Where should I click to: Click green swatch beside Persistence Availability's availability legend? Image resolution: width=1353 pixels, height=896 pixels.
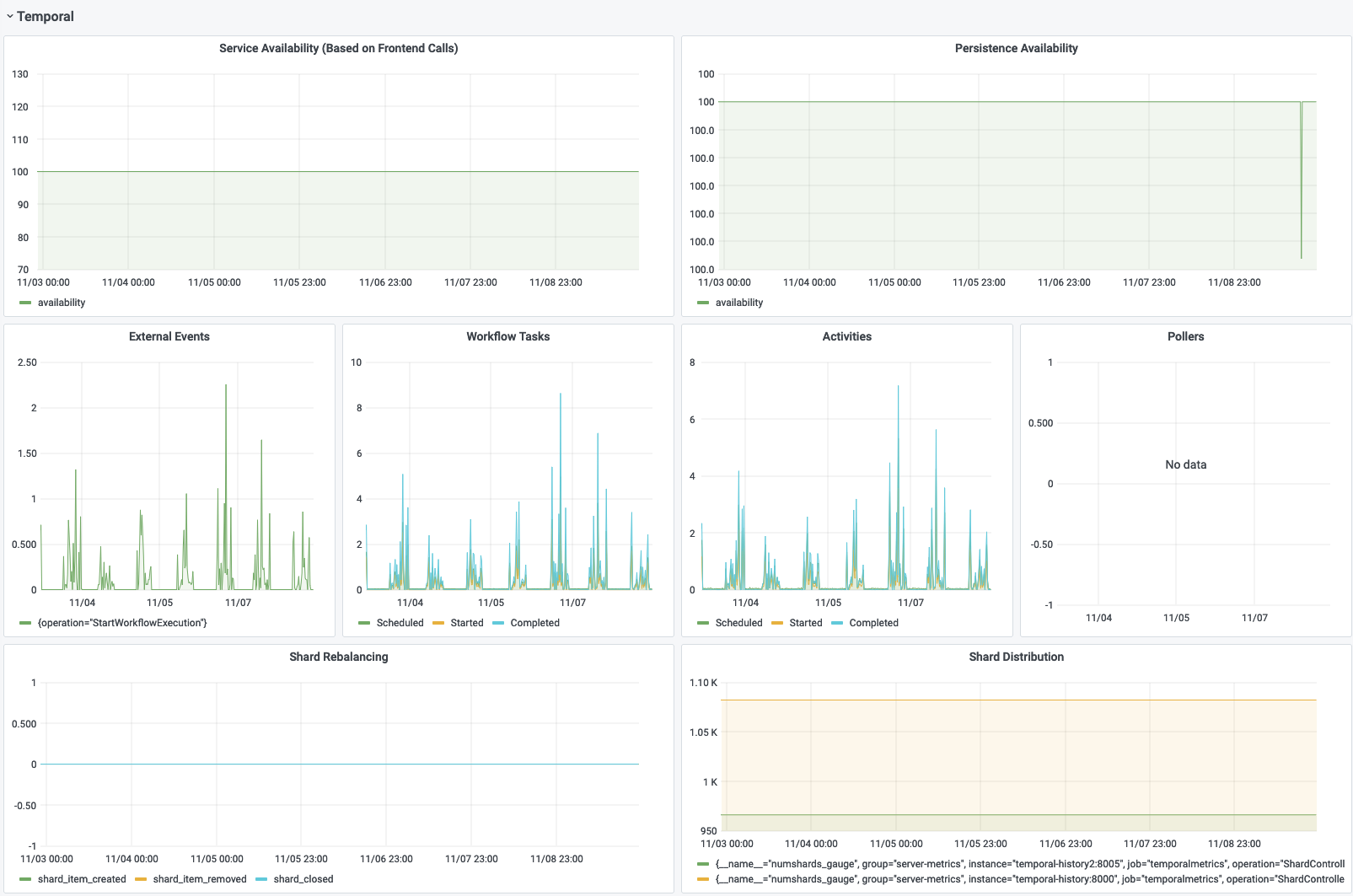[703, 303]
